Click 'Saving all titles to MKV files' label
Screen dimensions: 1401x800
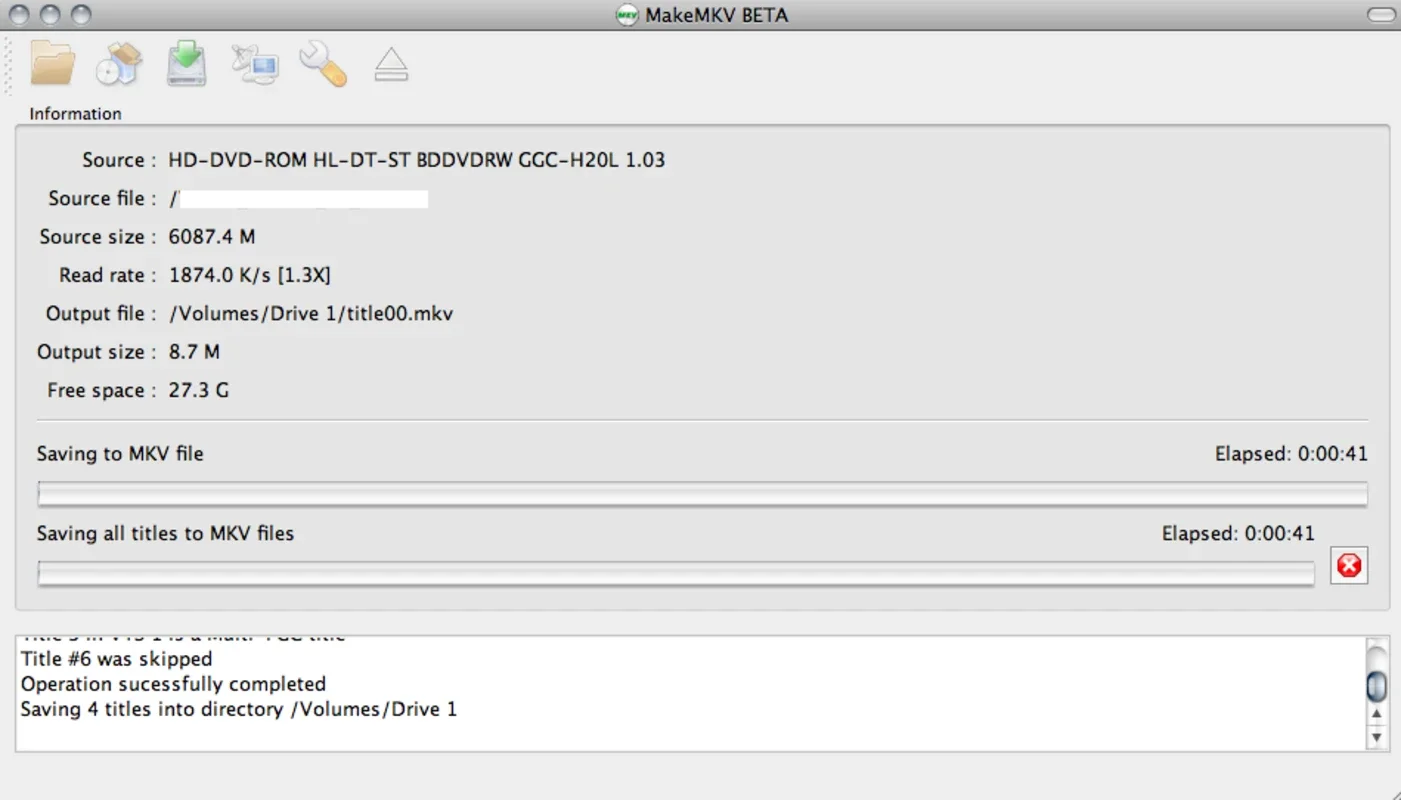165,534
